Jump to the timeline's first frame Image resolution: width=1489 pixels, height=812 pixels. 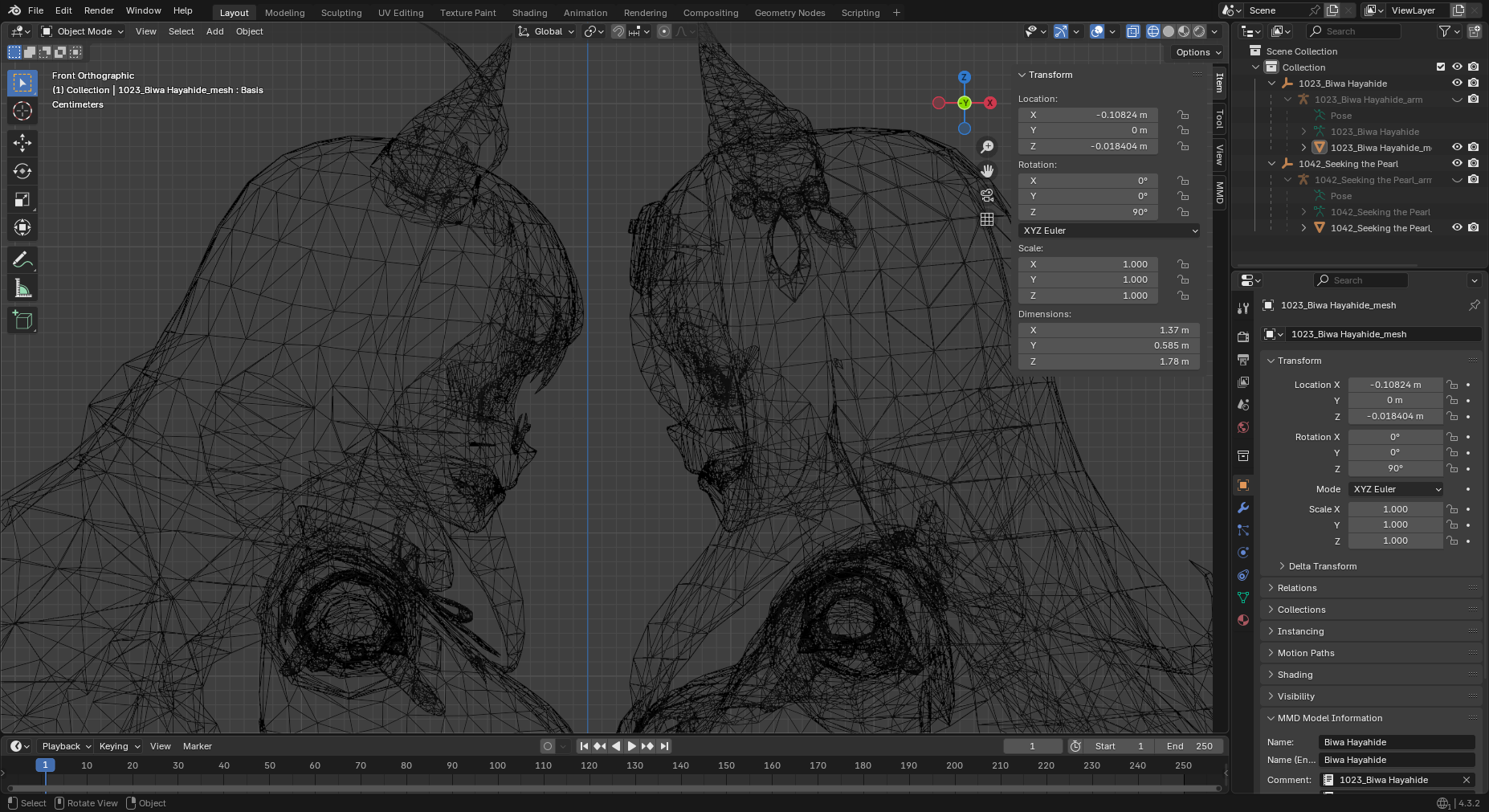(584, 746)
